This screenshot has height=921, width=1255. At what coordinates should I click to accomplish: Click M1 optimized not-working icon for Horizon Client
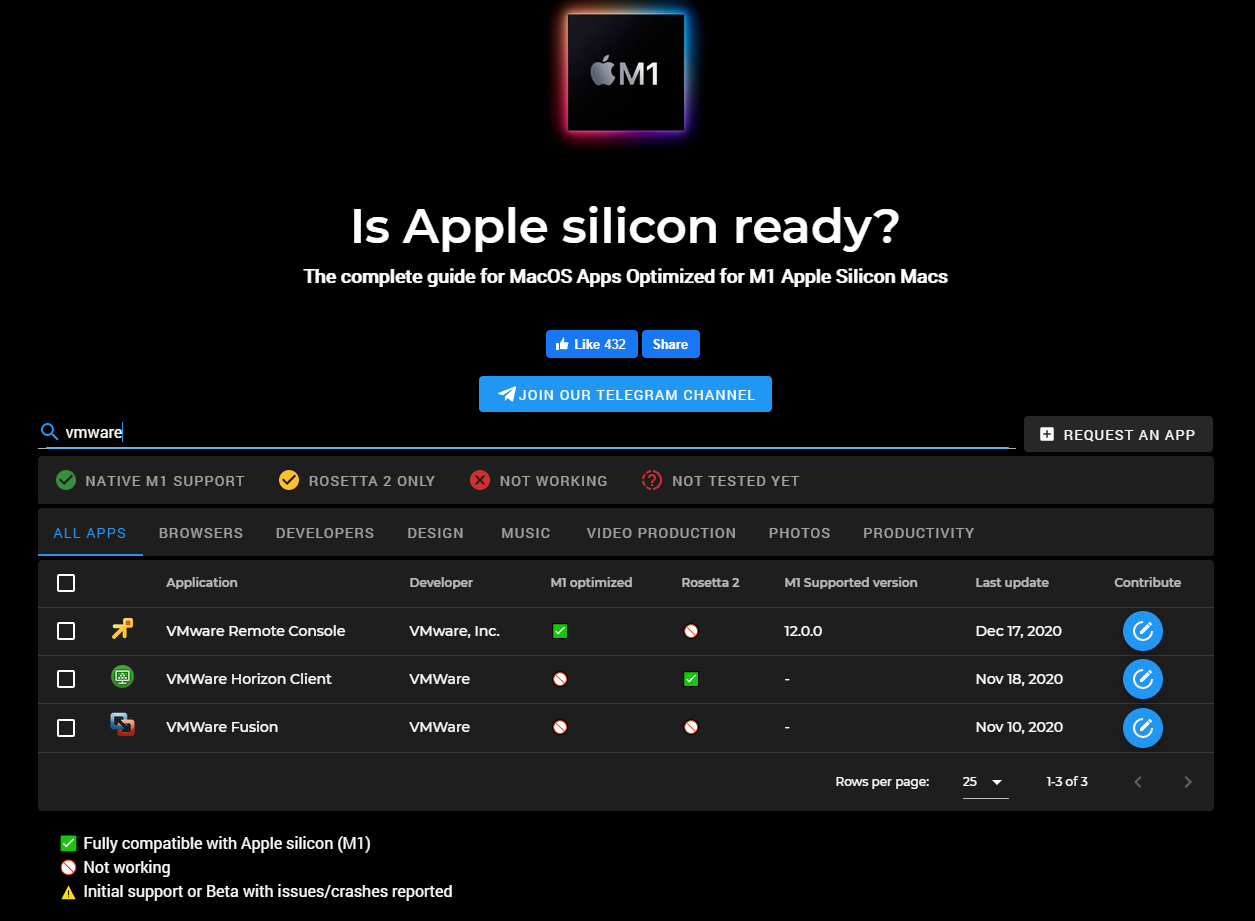(560, 679)
